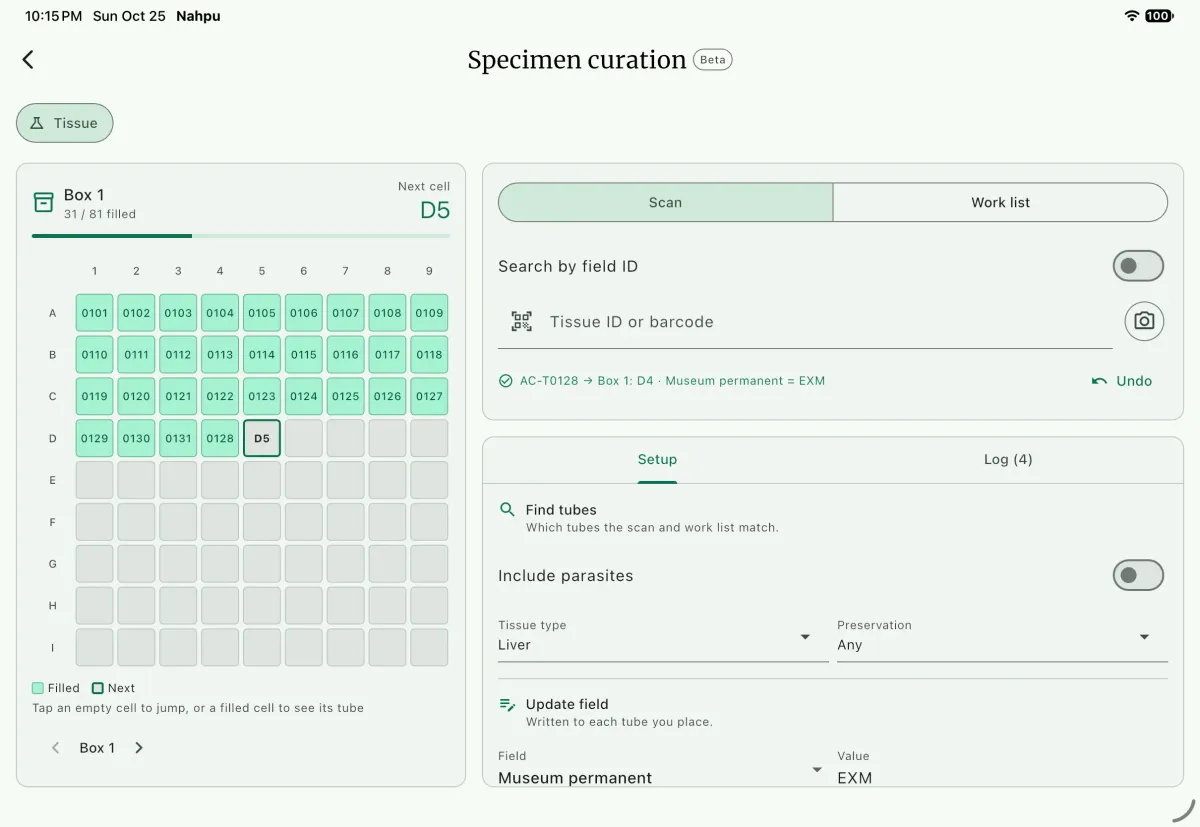1200x827 pixels.
Task: Click the last scan status message AC-T0128
Action: pos(672,381)
